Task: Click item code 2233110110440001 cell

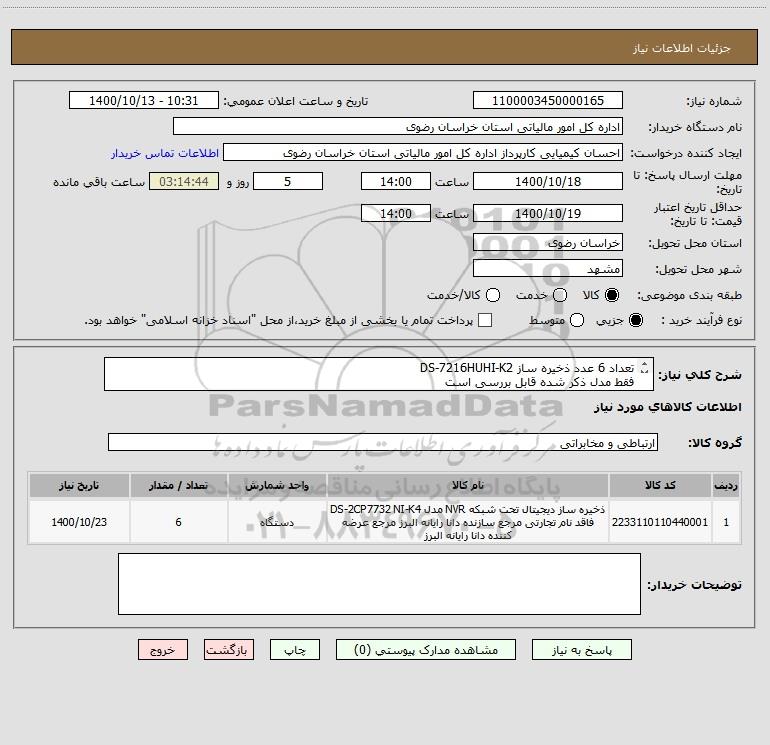Action: (660, 522)
